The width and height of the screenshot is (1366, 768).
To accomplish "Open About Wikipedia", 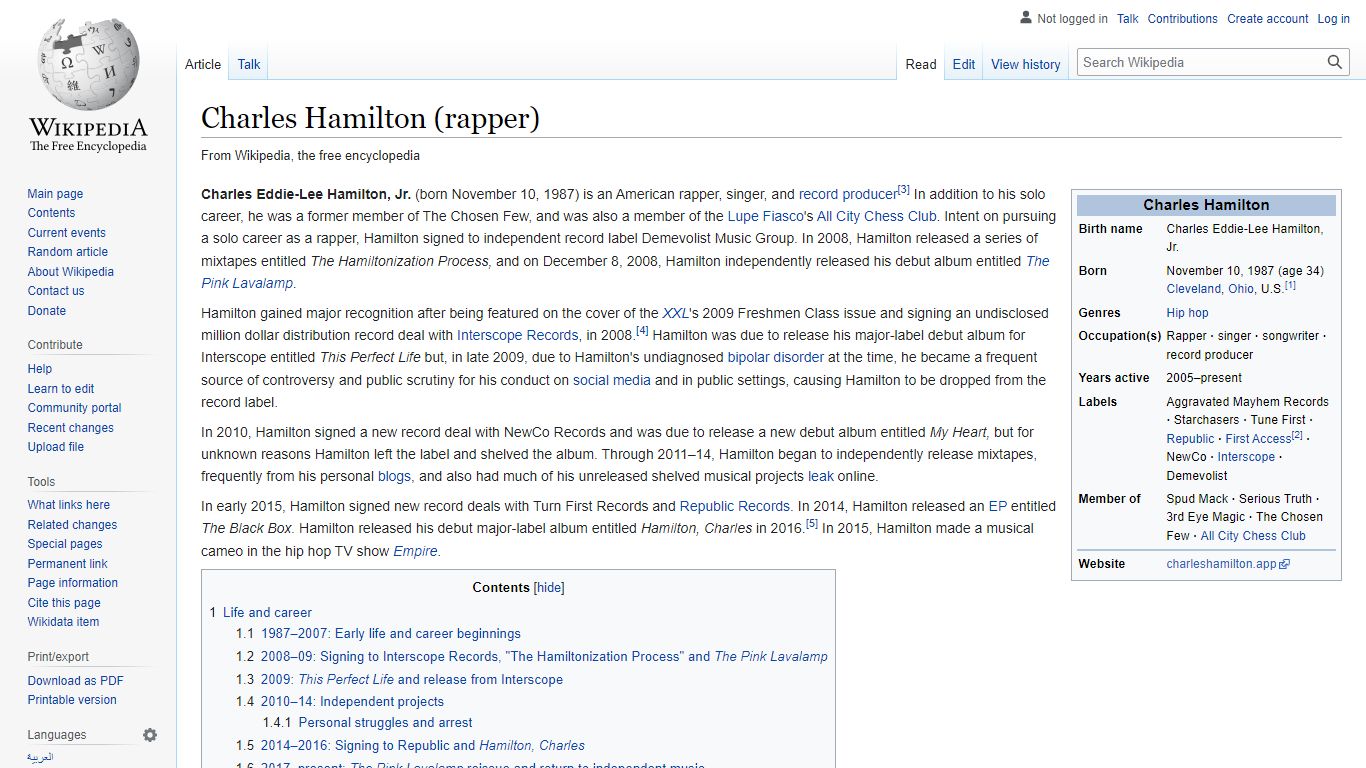I will 71,272.
